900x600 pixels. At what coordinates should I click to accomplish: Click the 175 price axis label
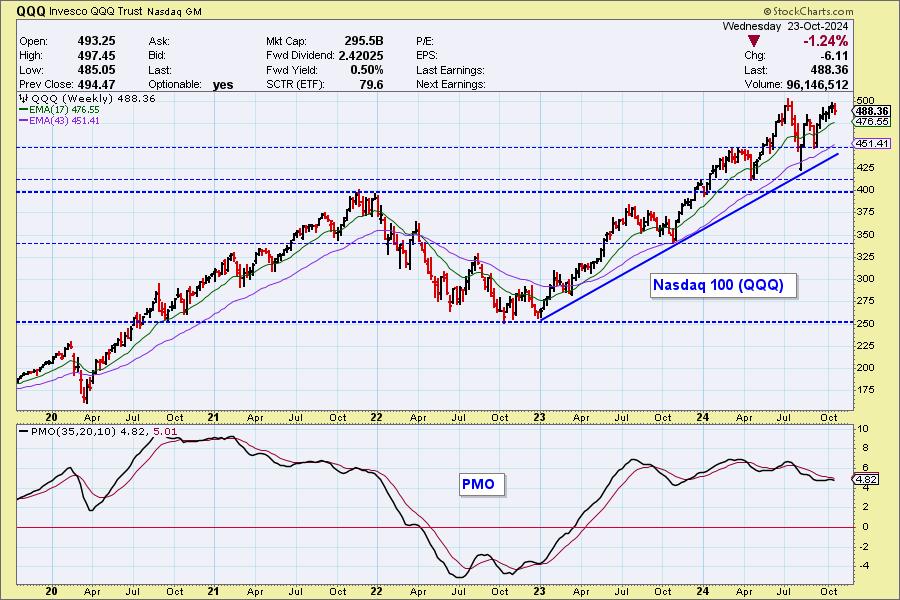click(x=865, y=390)
